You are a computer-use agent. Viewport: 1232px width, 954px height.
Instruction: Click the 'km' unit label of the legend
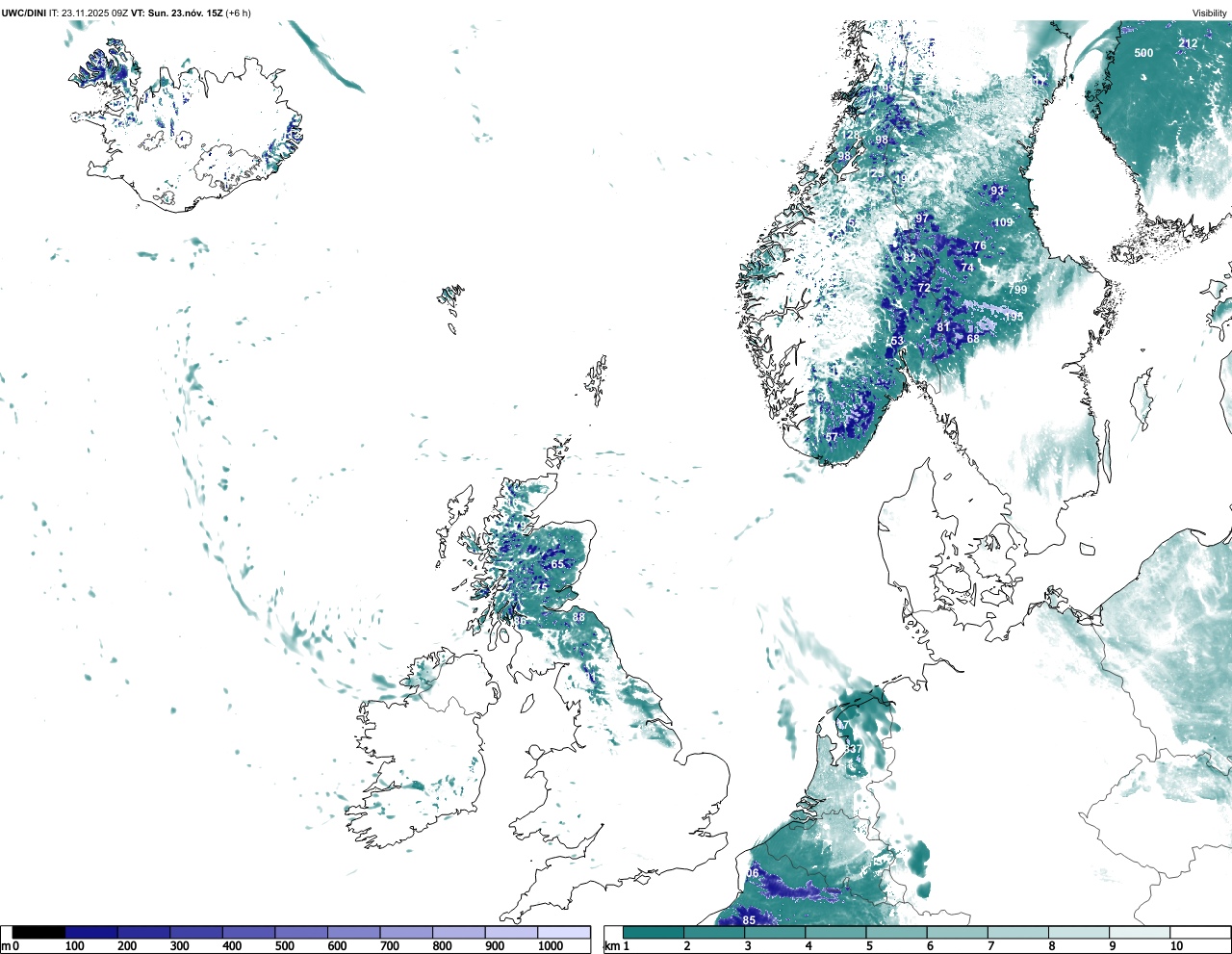pos(610,946)
